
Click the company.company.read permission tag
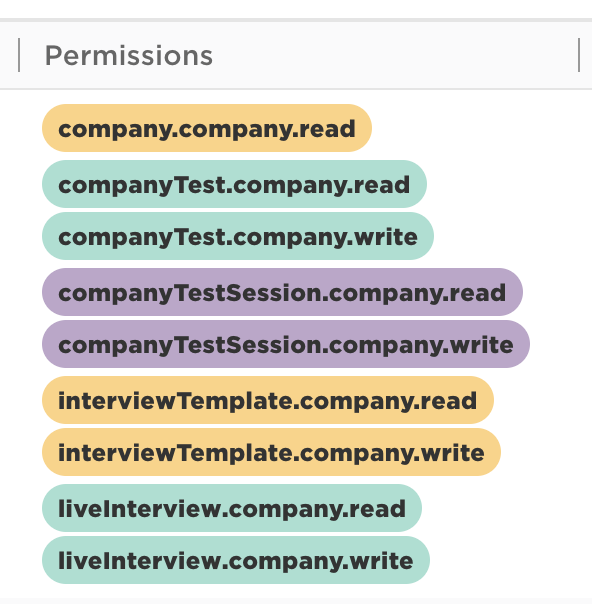click(x=207, y=128)
